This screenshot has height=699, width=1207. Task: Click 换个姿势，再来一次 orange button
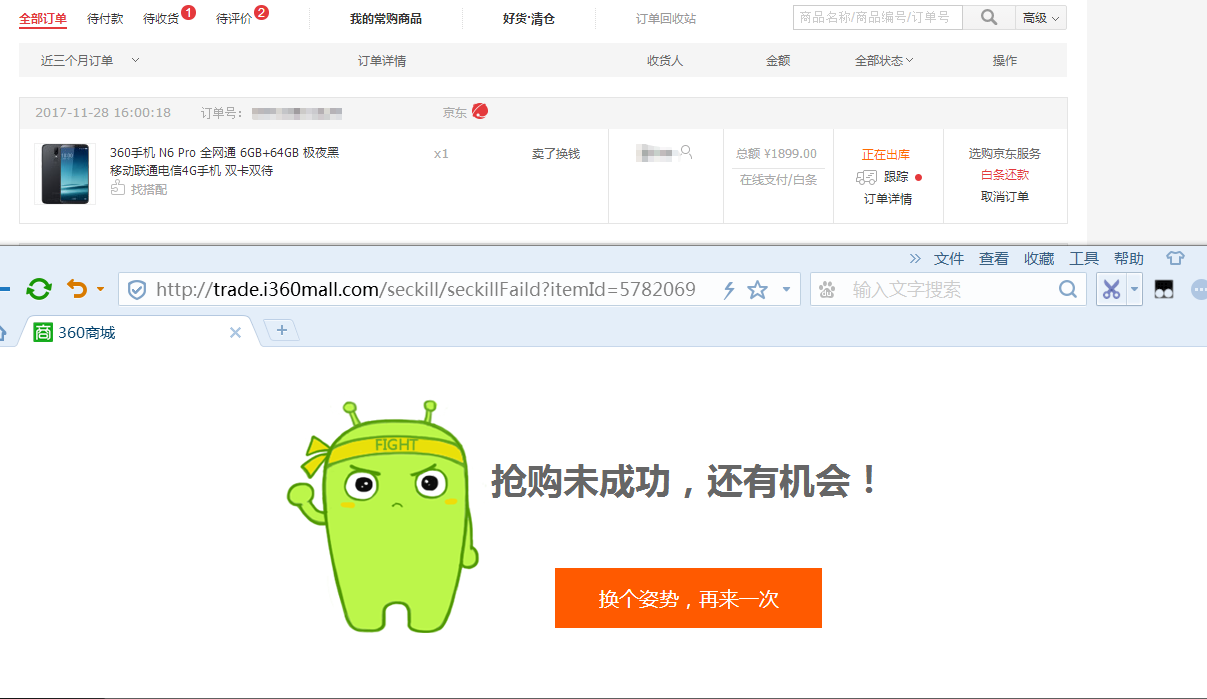pos(688,598)
